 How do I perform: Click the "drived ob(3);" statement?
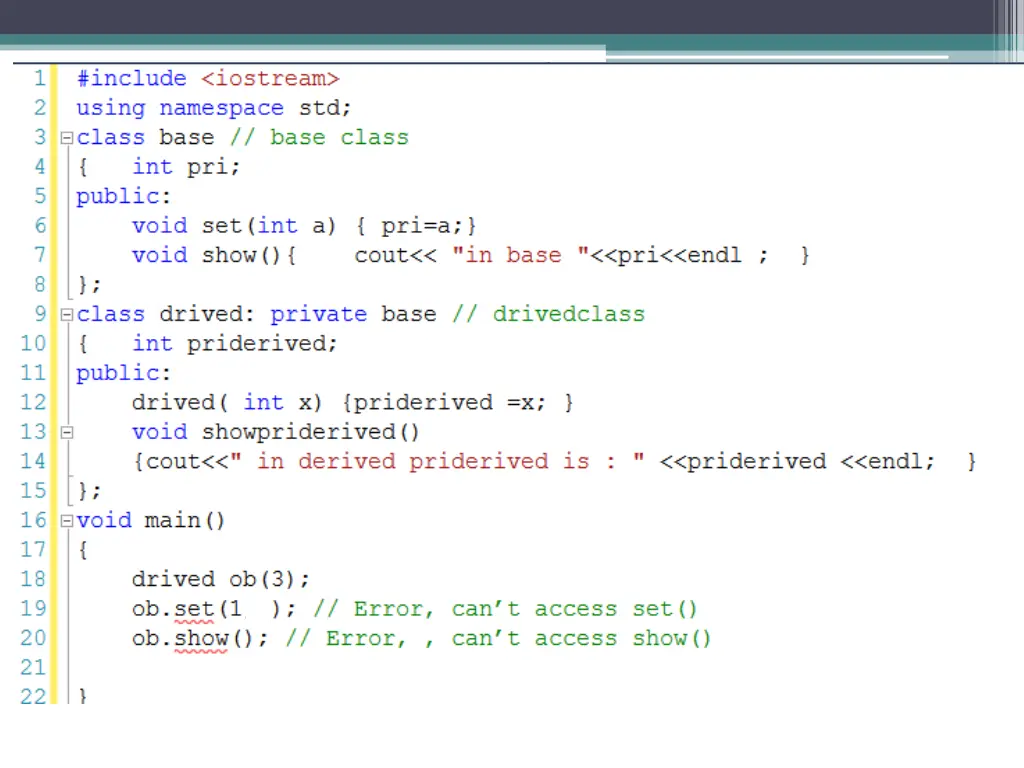pos(220,580)
